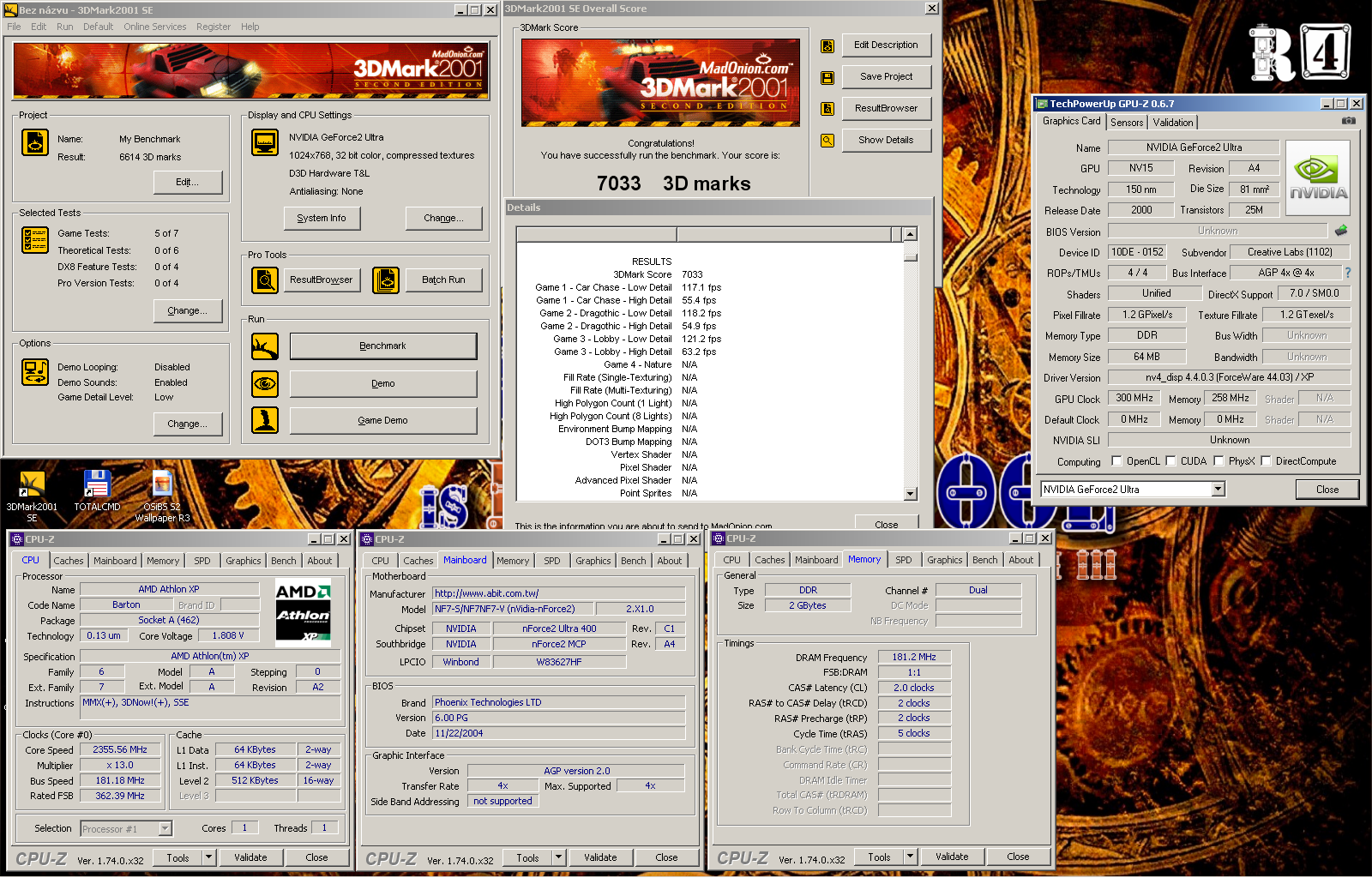Enable the DirectCompute checkbox in GPU-Z
1372x878 pixels.
click(x=1266, y=461)
